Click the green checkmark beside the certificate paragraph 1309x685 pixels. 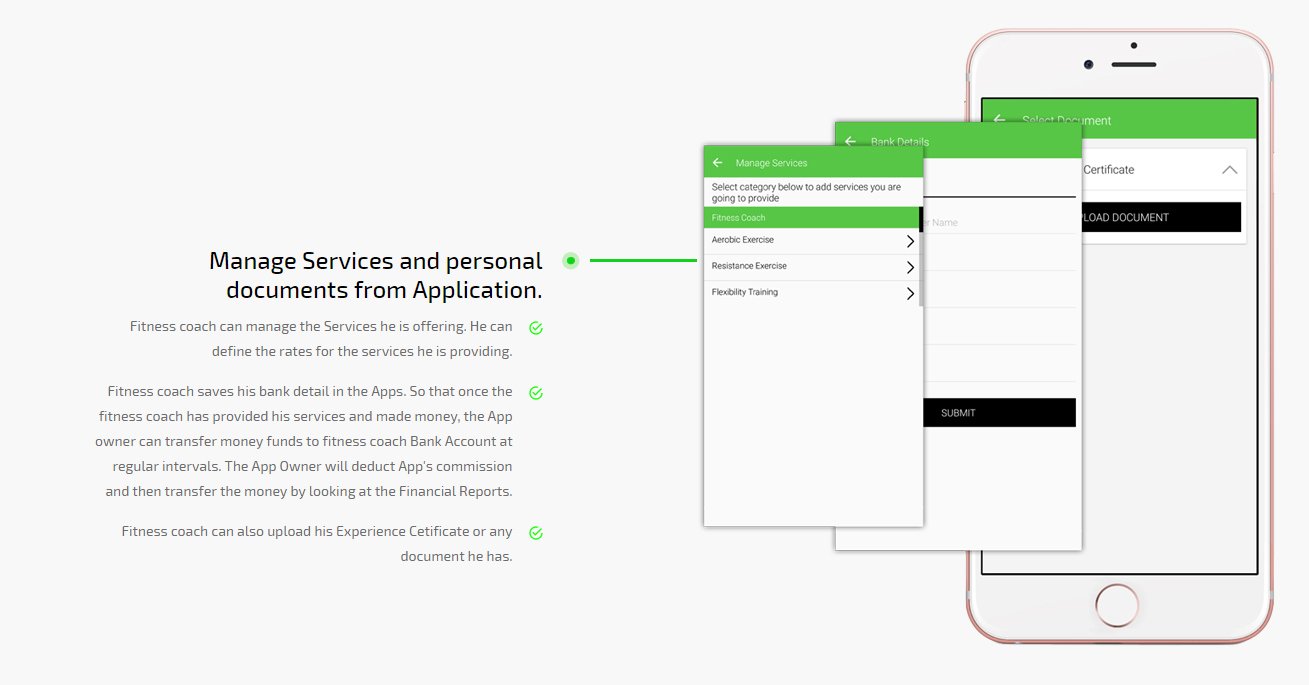click(535, 532)
